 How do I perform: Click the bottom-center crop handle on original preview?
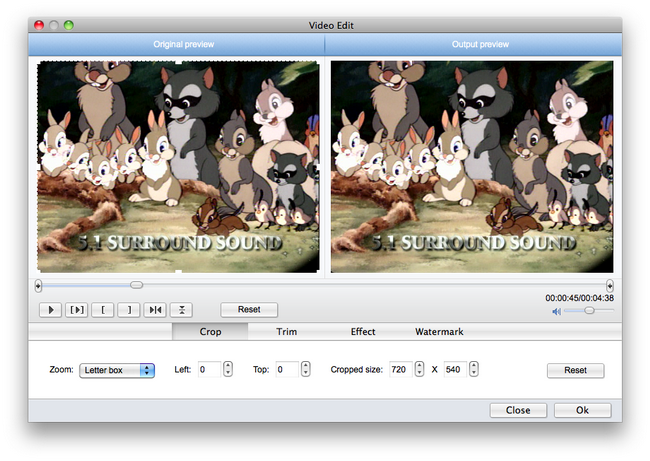click(x=178, y=272)
